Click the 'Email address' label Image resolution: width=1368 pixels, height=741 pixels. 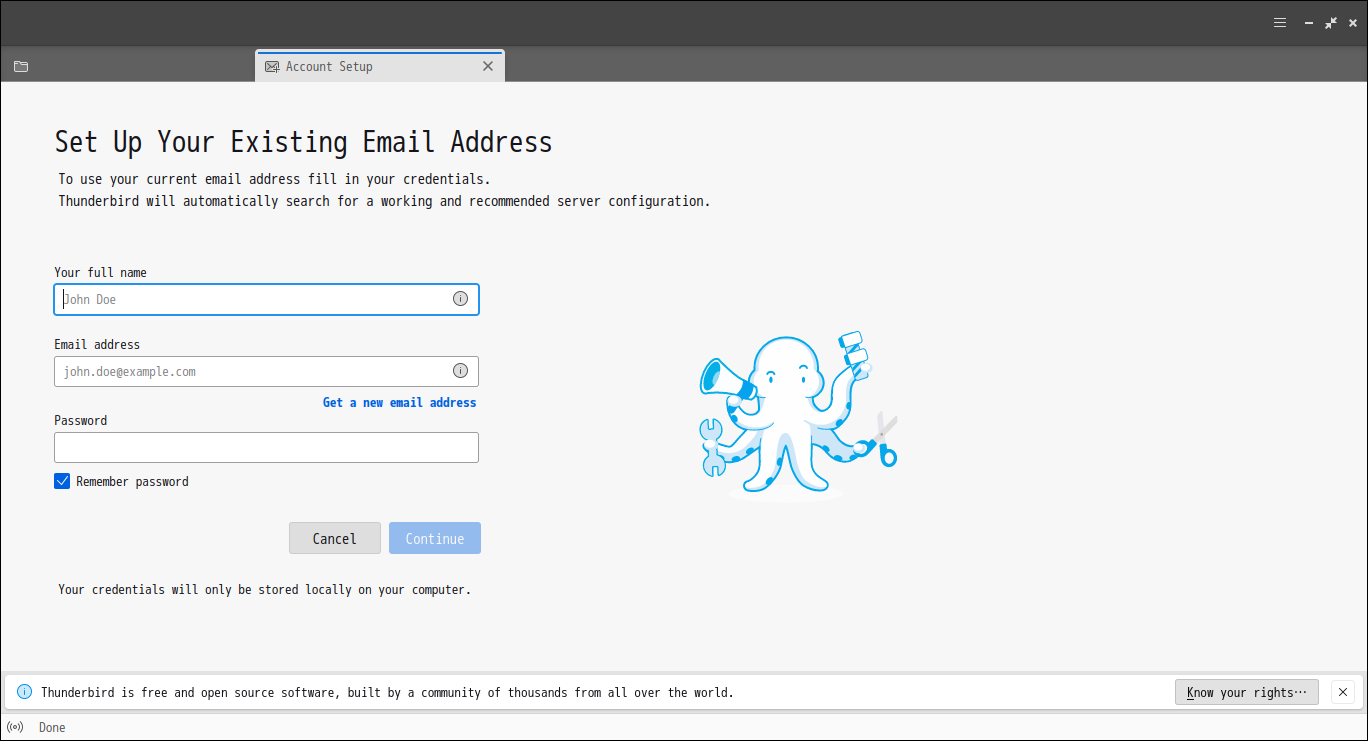97,344
